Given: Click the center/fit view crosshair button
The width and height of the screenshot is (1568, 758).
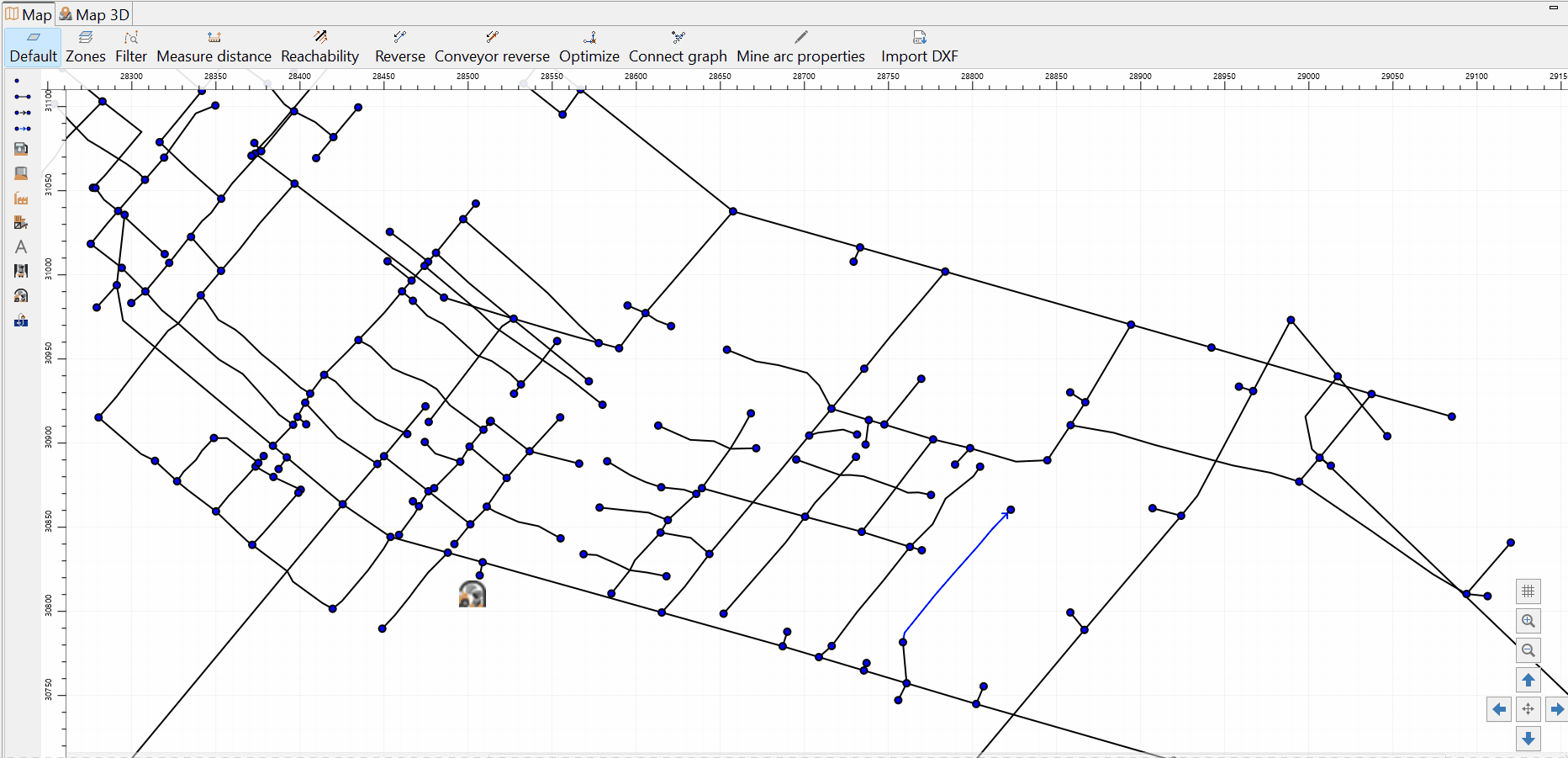Looking at the screenshot, I should pyautogui.click(x=1528, y=709).
